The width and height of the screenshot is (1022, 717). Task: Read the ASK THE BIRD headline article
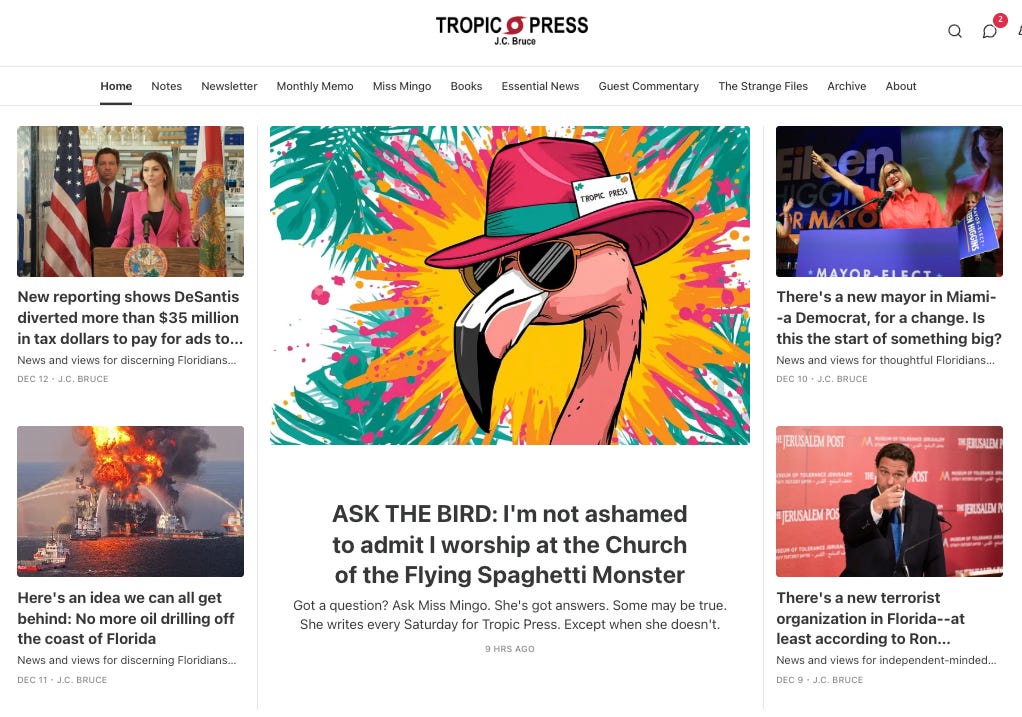click(x=510, y=544)
